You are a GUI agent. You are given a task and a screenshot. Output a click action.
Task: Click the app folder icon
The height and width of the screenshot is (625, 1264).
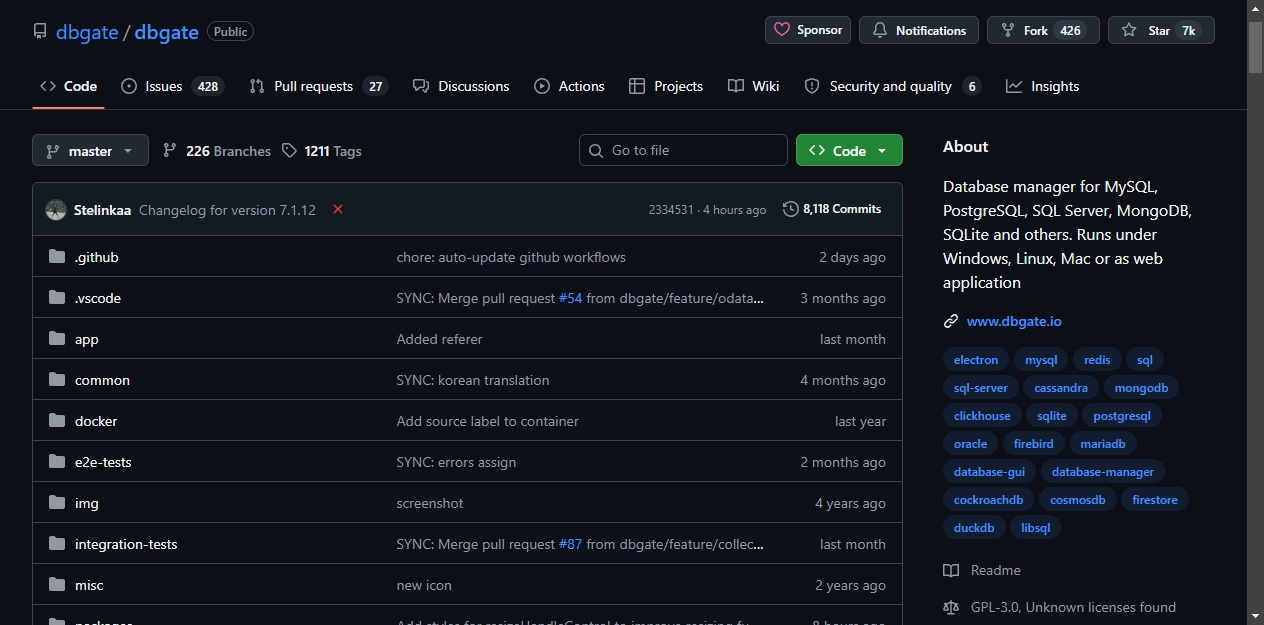(x=57, y=339)
